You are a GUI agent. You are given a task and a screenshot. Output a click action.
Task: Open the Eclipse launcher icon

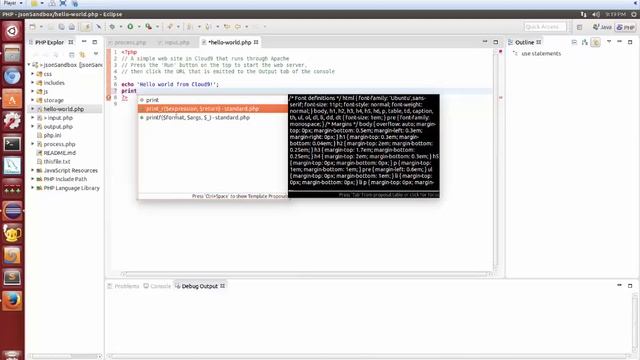(12, 211)
